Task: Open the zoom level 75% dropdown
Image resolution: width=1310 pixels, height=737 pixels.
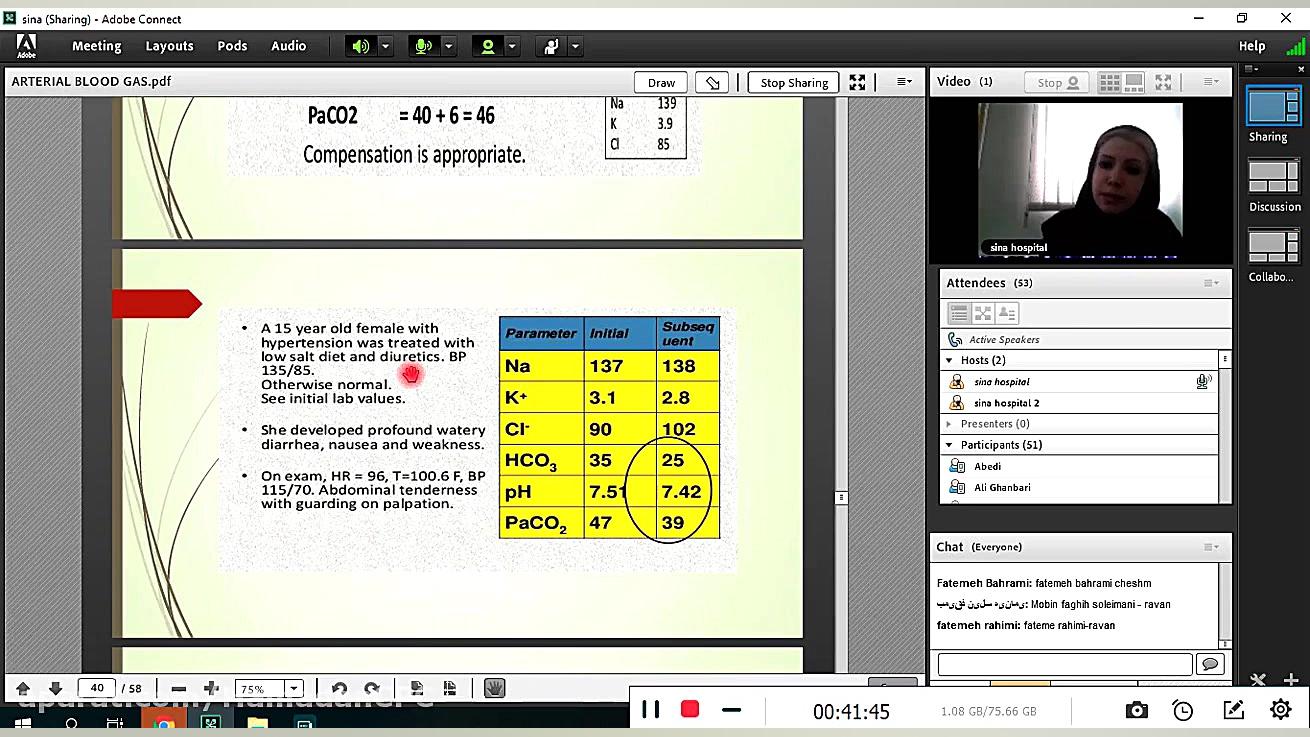Action: coord(294,688)
